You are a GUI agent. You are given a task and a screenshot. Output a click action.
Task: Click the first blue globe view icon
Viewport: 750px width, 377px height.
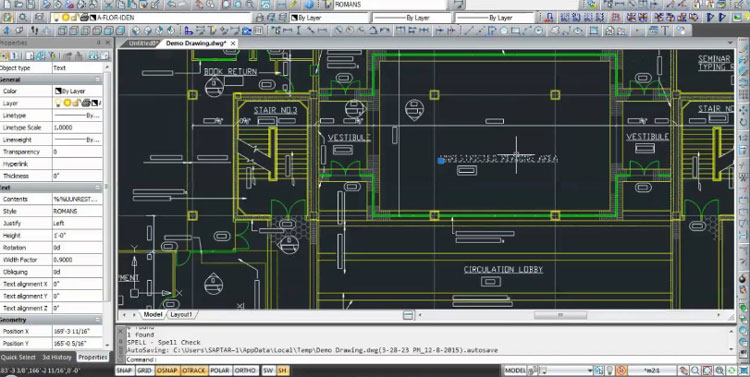[x=136, y=30]
